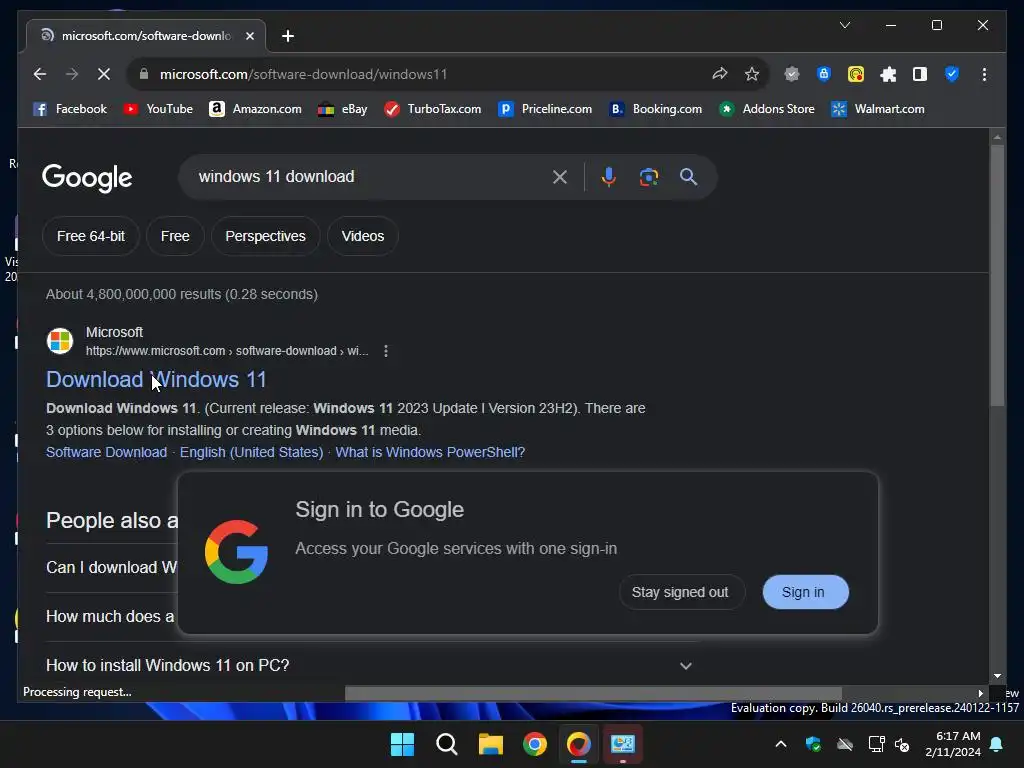1024x768 pixels.
Task: Open the Priceline.com bookmark
Action: pos(545,109)
